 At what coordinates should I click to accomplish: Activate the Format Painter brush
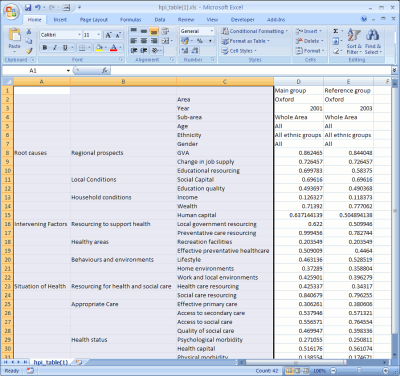pos(29,51)
